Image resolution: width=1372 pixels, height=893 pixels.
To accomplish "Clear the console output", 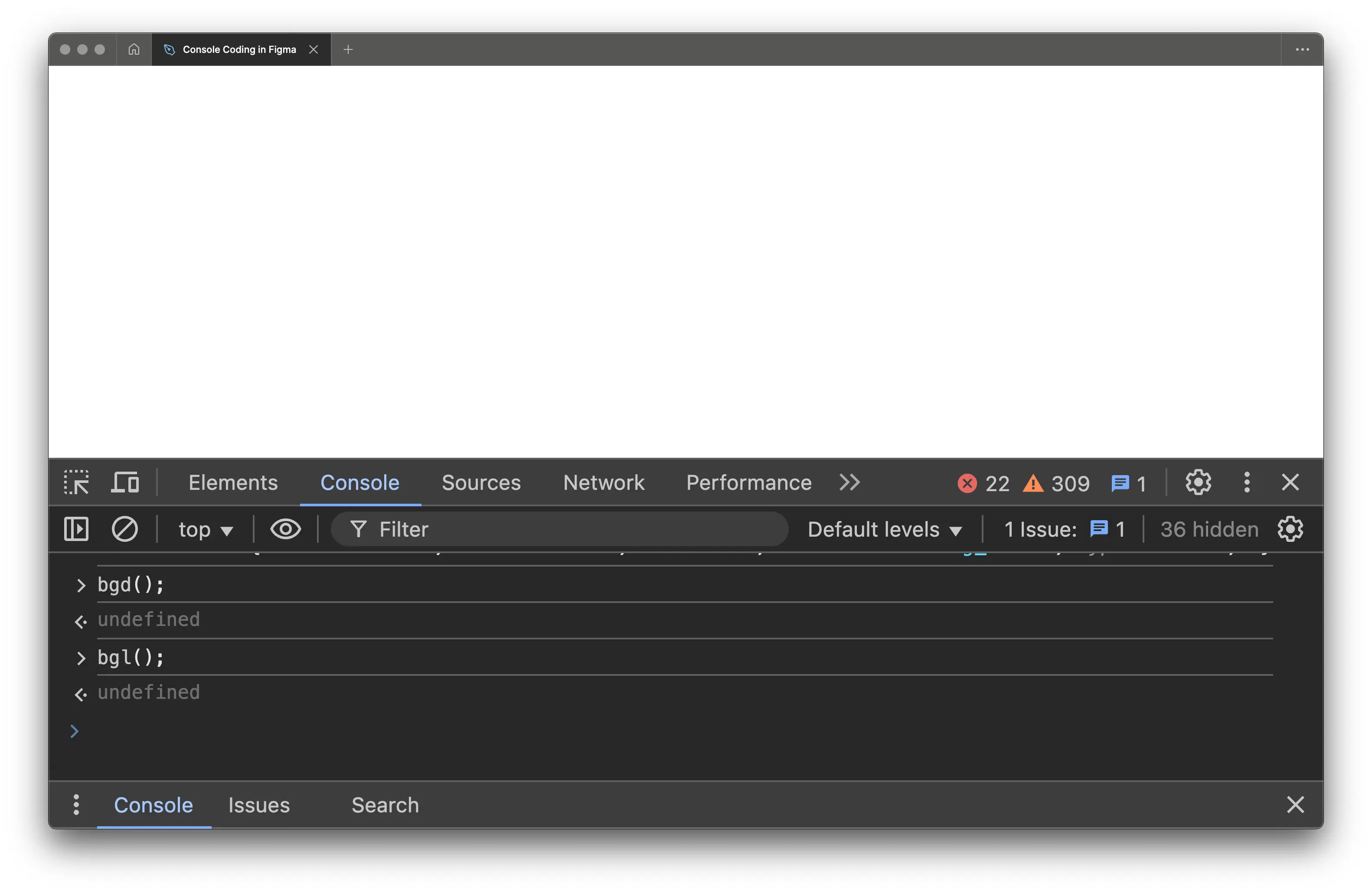I will point(124,529).
